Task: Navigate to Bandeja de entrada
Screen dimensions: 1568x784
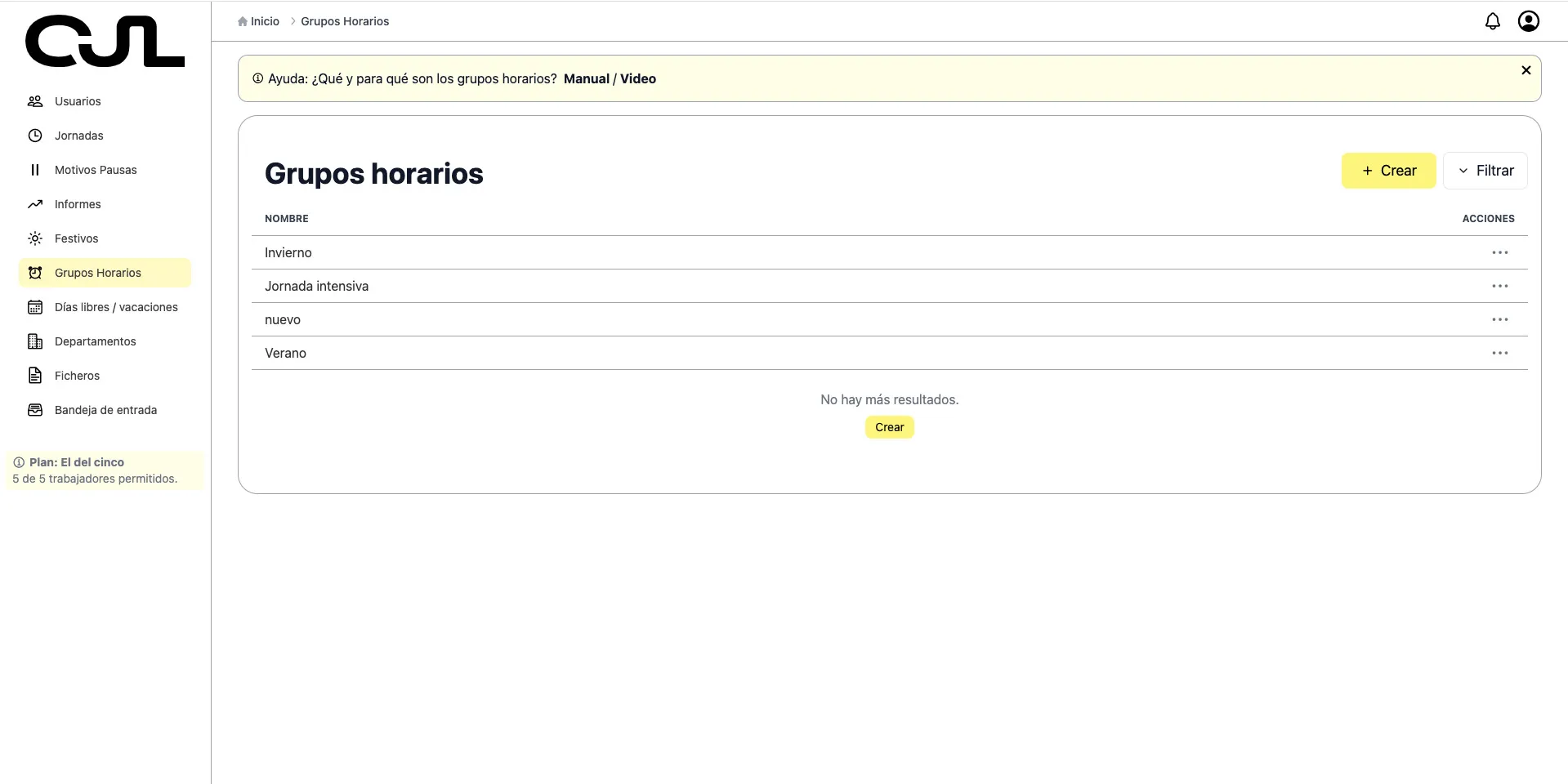Action: 105,410
